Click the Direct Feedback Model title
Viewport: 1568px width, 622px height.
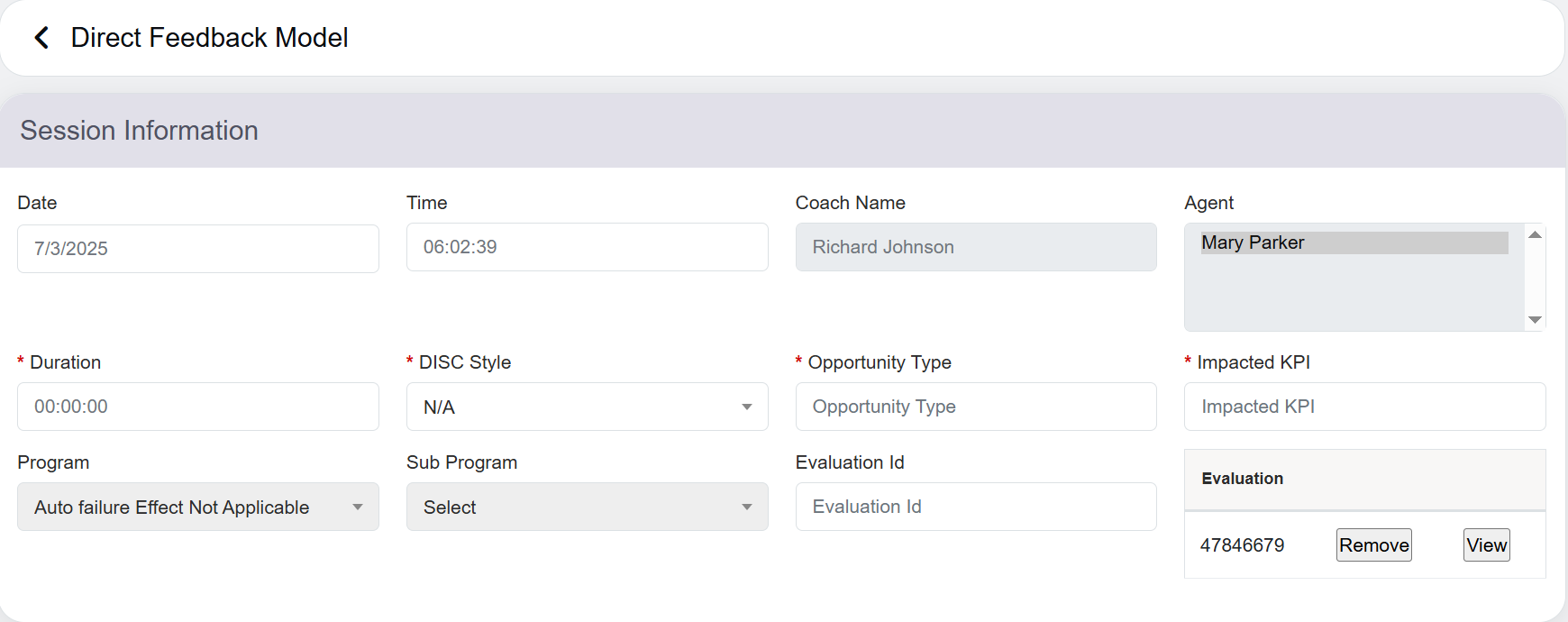(x=209, y=38)
